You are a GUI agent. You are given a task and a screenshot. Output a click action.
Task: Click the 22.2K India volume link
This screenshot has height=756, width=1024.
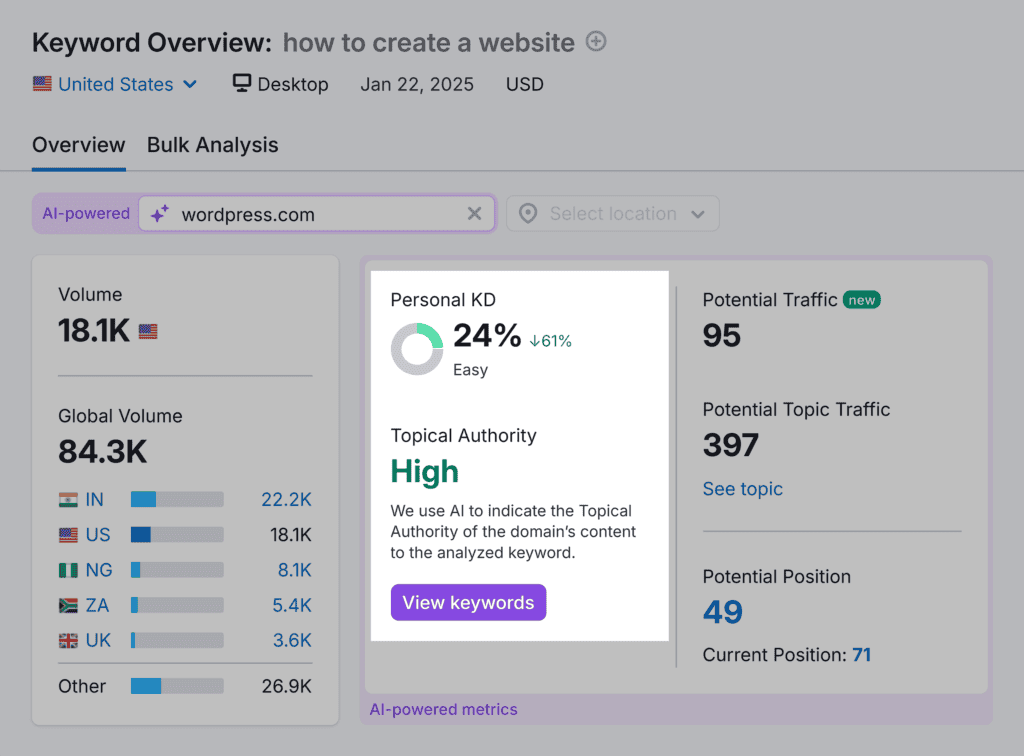[286, 500]
